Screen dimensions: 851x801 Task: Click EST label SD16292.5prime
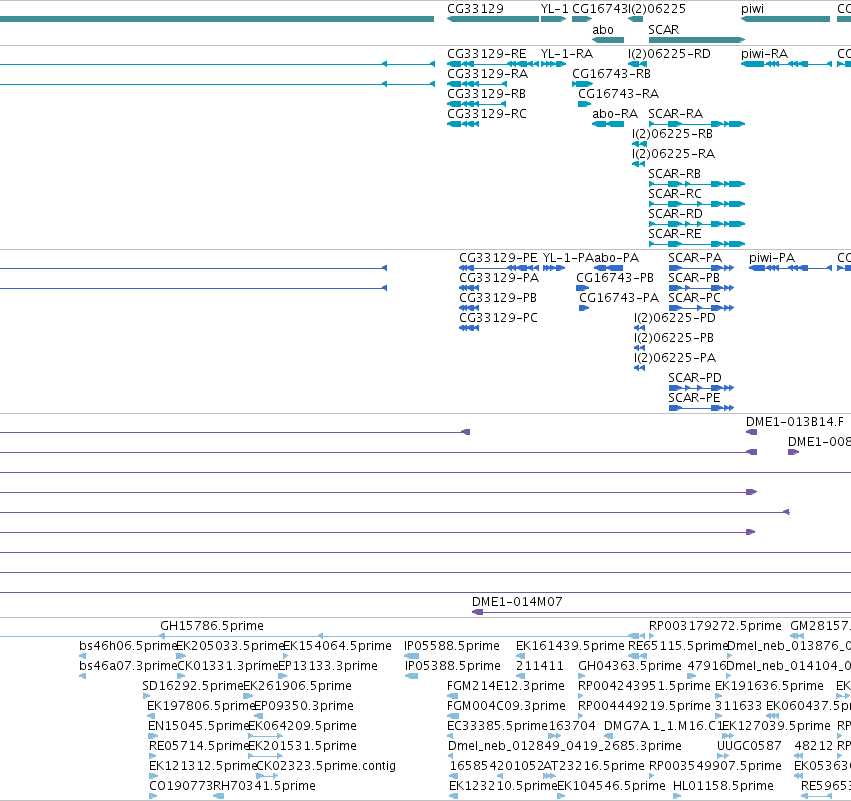[x=193, y=686]
